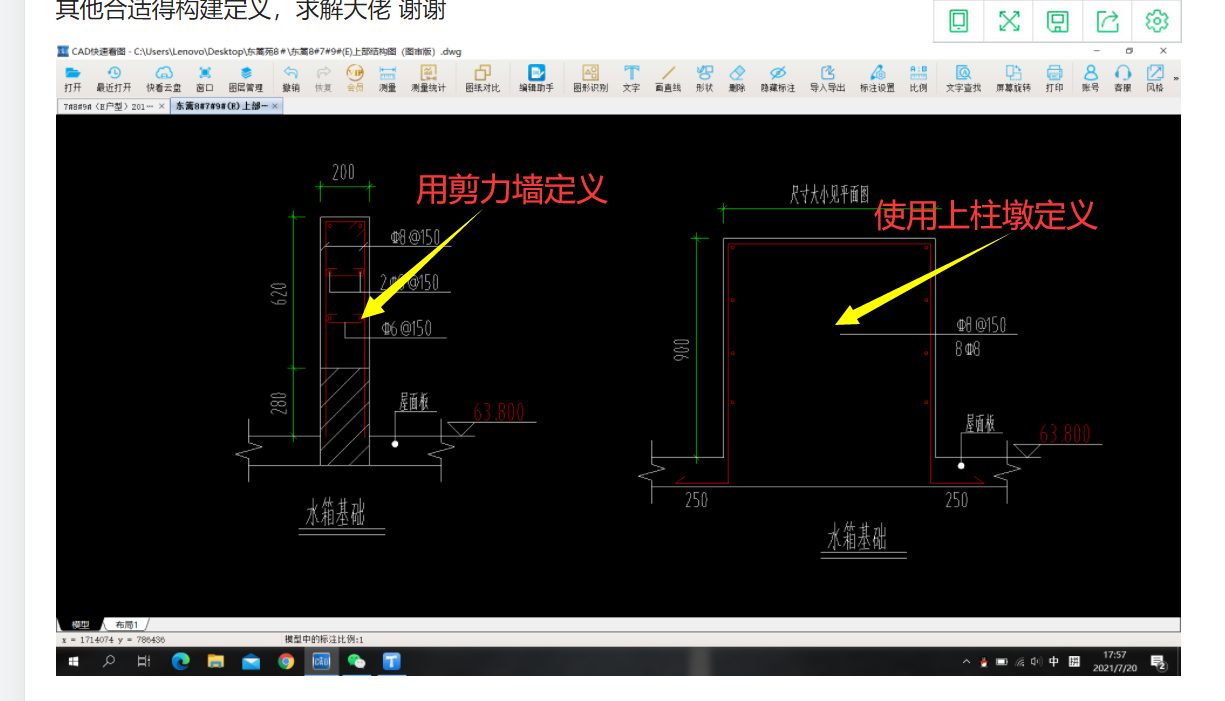The image size is (1225, 701).
Task: Click the 窗口 window zoom tool
Action: pos(205,78)
